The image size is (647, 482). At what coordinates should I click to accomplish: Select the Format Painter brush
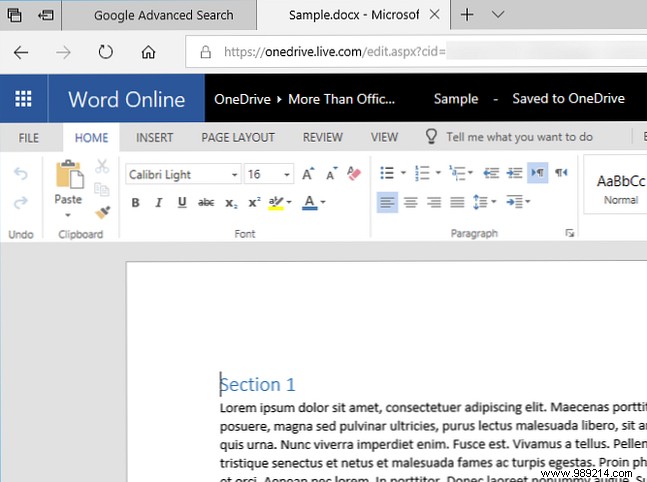click(x=102, y=212)
